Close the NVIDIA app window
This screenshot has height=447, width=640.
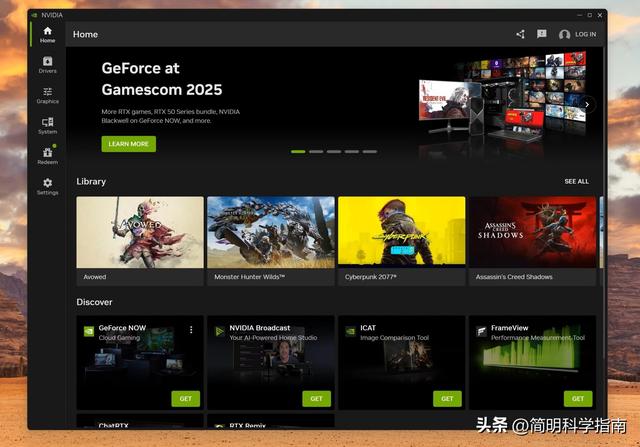(x=600, y=15)
